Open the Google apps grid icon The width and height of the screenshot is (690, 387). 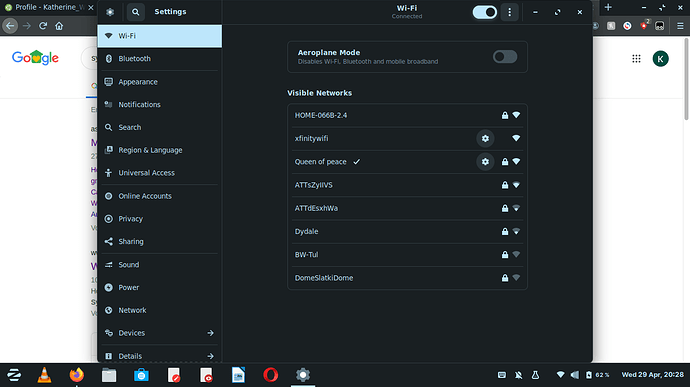tap(636, 59)
